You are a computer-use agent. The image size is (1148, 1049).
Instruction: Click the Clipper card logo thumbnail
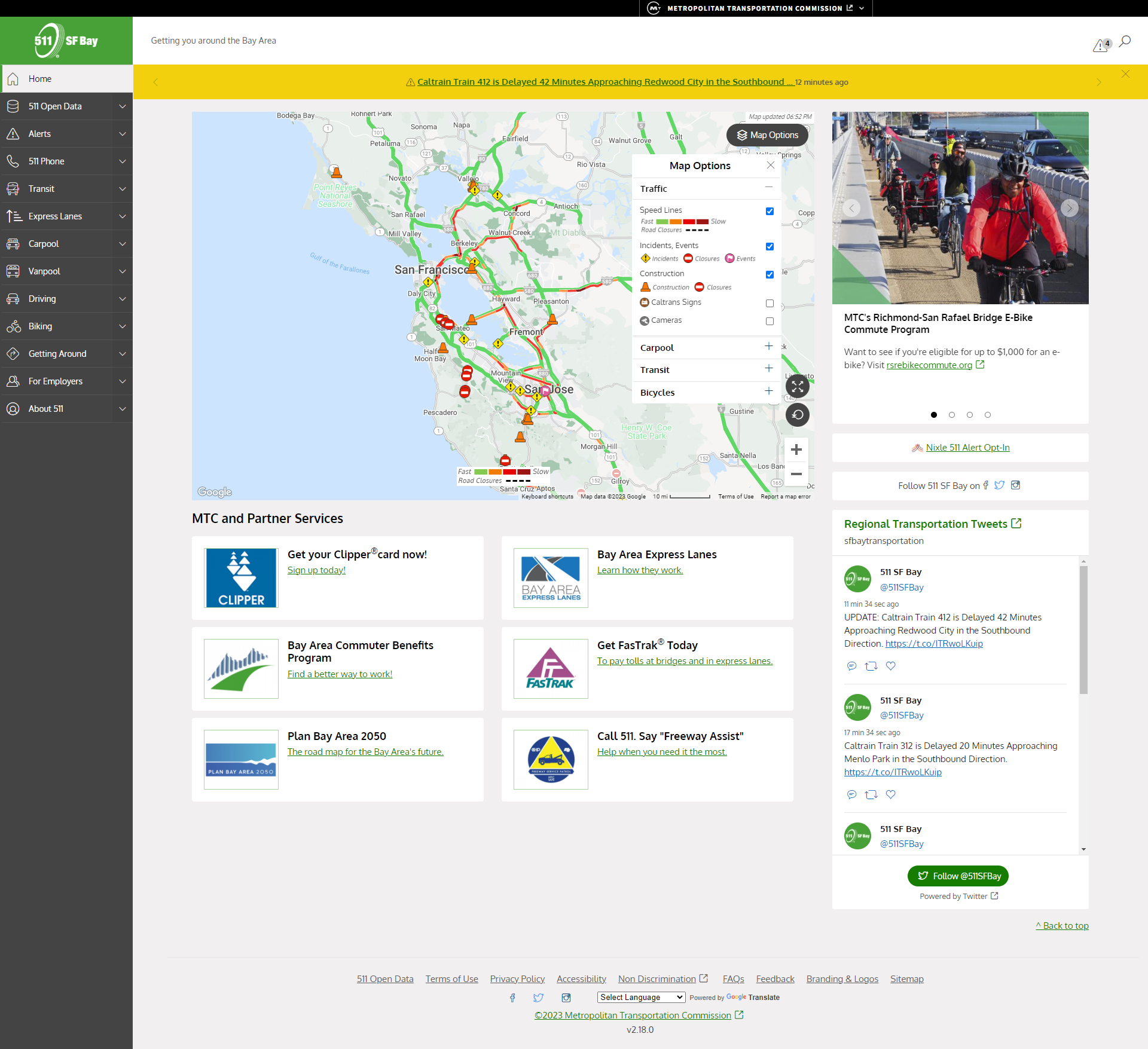241,578
